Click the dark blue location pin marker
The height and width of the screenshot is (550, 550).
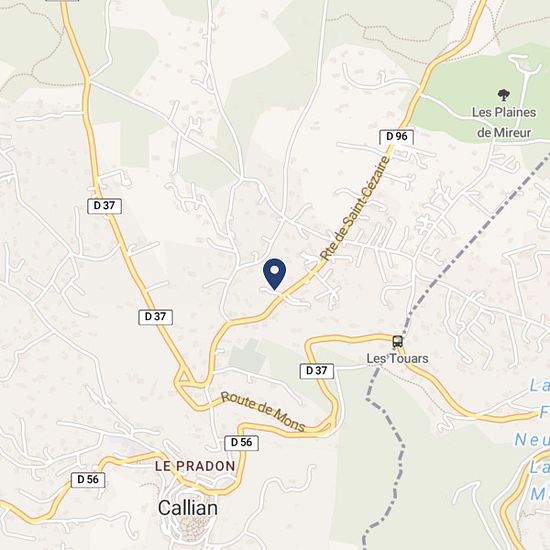coord(274,274)
